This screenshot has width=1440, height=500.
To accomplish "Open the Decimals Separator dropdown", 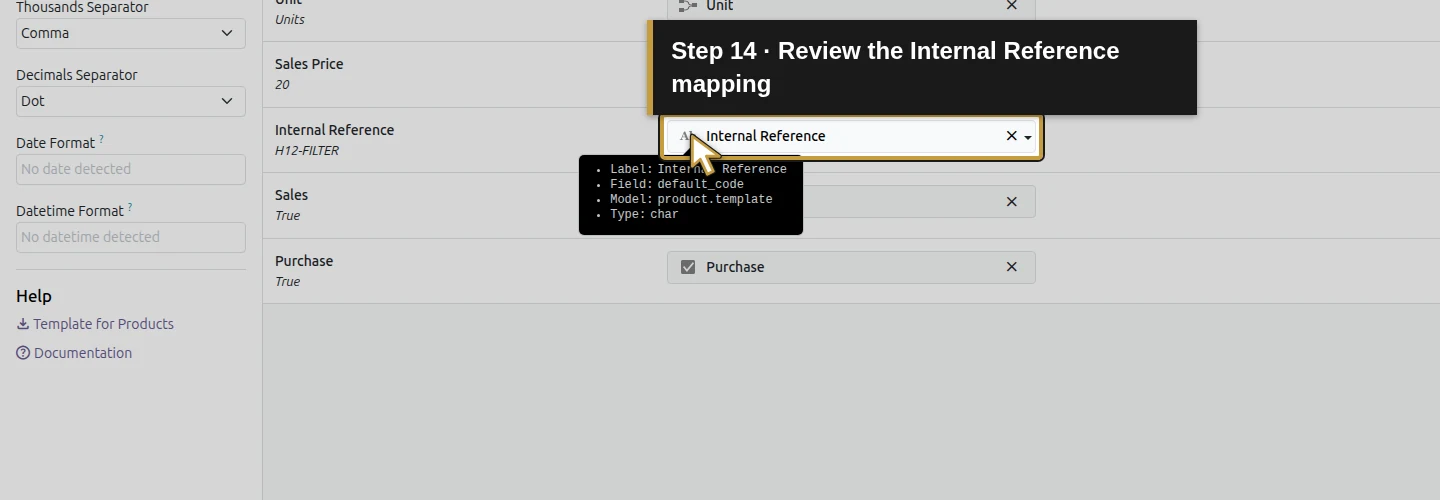I will tap(131, 101).
